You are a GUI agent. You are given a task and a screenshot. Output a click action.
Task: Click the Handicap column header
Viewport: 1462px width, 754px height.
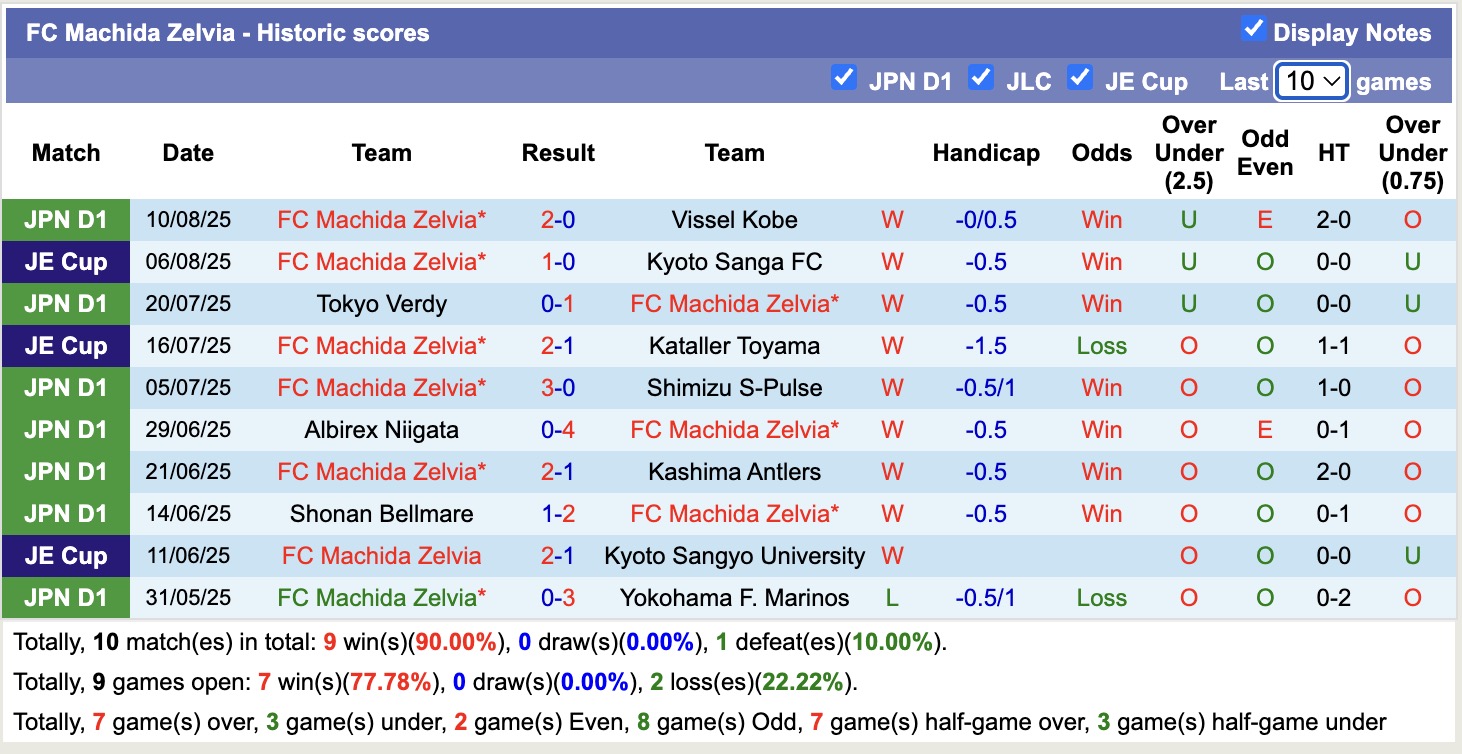[x=986, y=153]
